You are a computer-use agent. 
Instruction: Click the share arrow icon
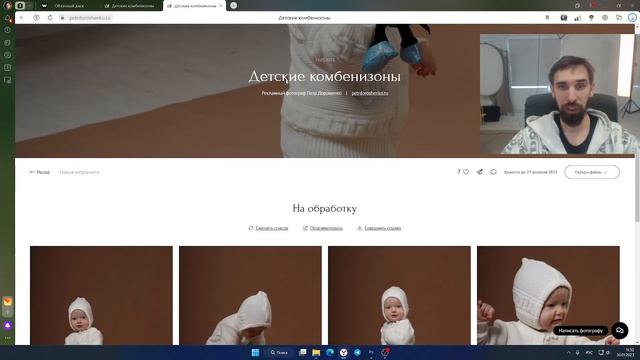(480, 172)
